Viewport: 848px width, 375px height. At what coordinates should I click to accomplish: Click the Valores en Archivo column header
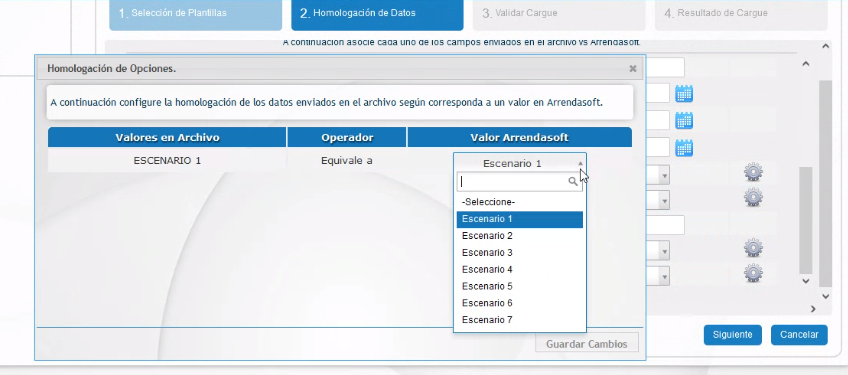(x=167, y=137)
